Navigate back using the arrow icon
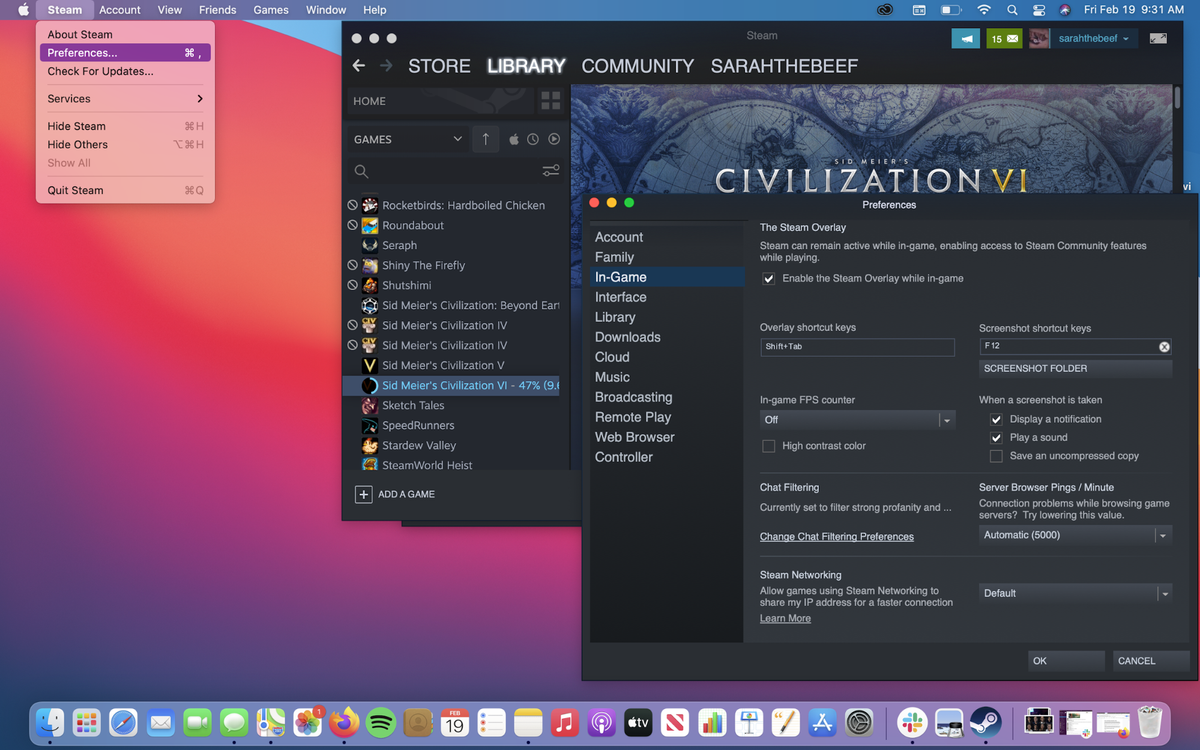 click(x=359, y=66)
